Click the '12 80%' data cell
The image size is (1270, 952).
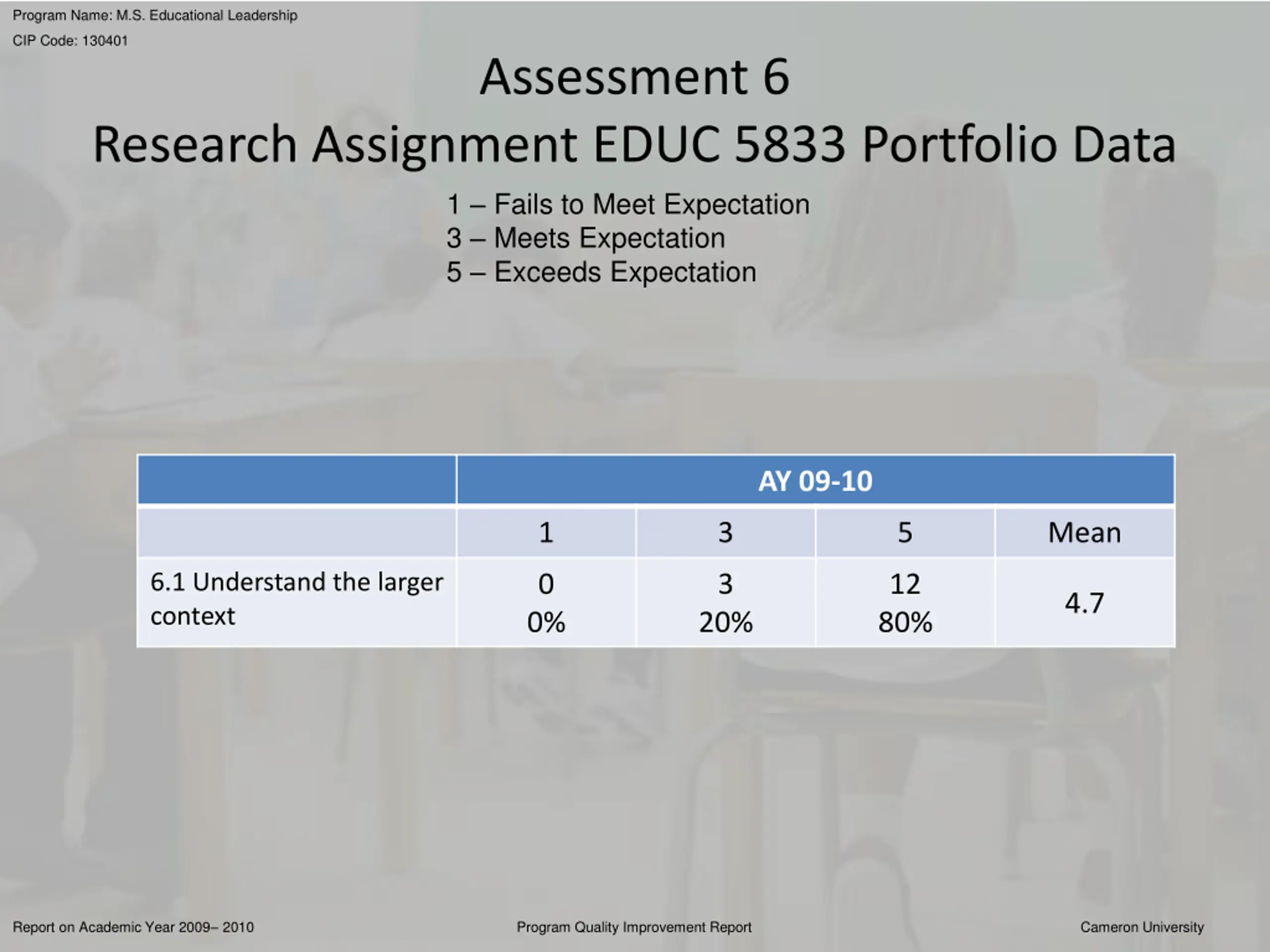pyautogui.click(x=905, y=602)
